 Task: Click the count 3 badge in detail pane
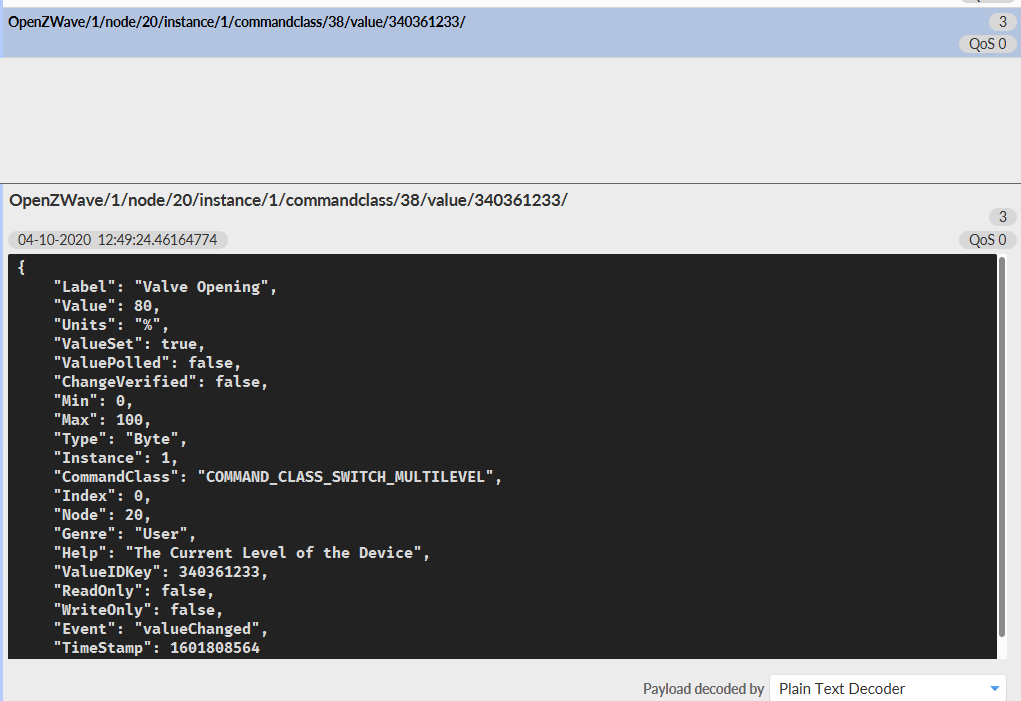point(1003,217)
